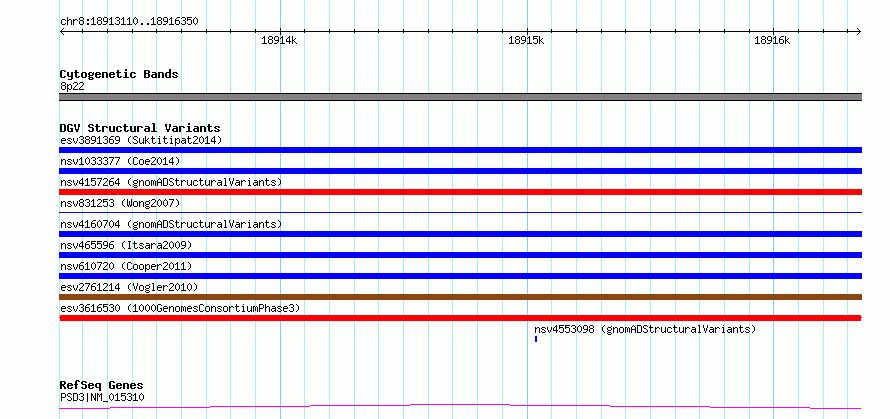Click the nsv4160704 gnomAD label

pos(171,224)
